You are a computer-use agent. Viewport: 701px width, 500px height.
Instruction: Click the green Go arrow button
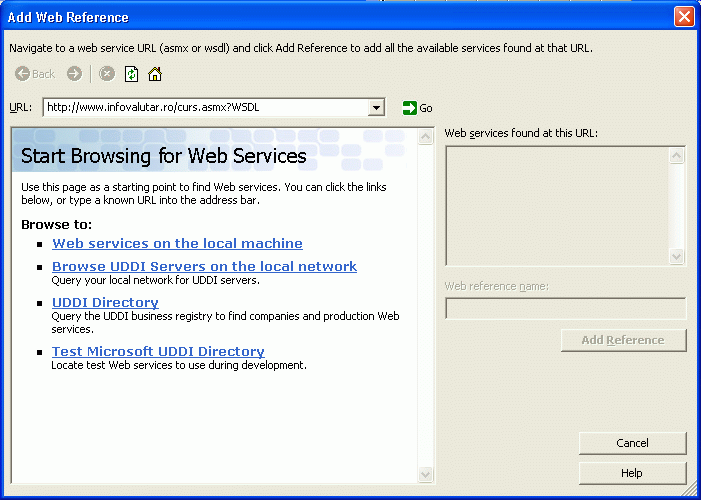417,108
